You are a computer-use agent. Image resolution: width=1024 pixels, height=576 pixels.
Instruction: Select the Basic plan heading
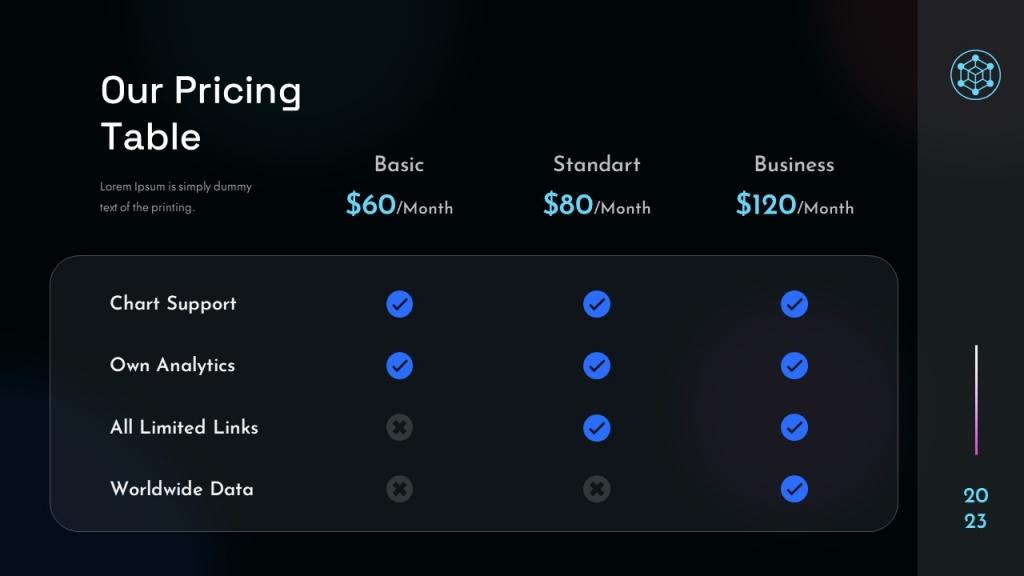click(399, 164)
